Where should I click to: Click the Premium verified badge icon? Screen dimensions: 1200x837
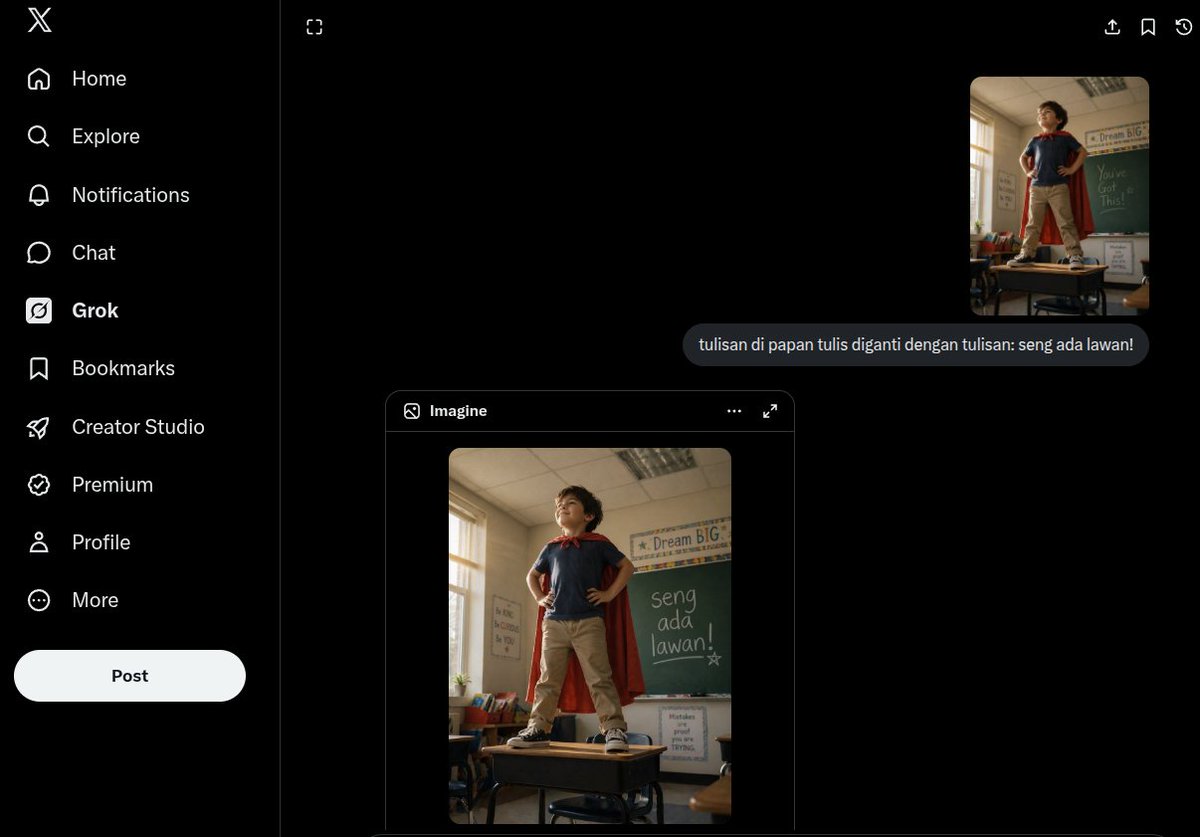(x=39, y=485)
